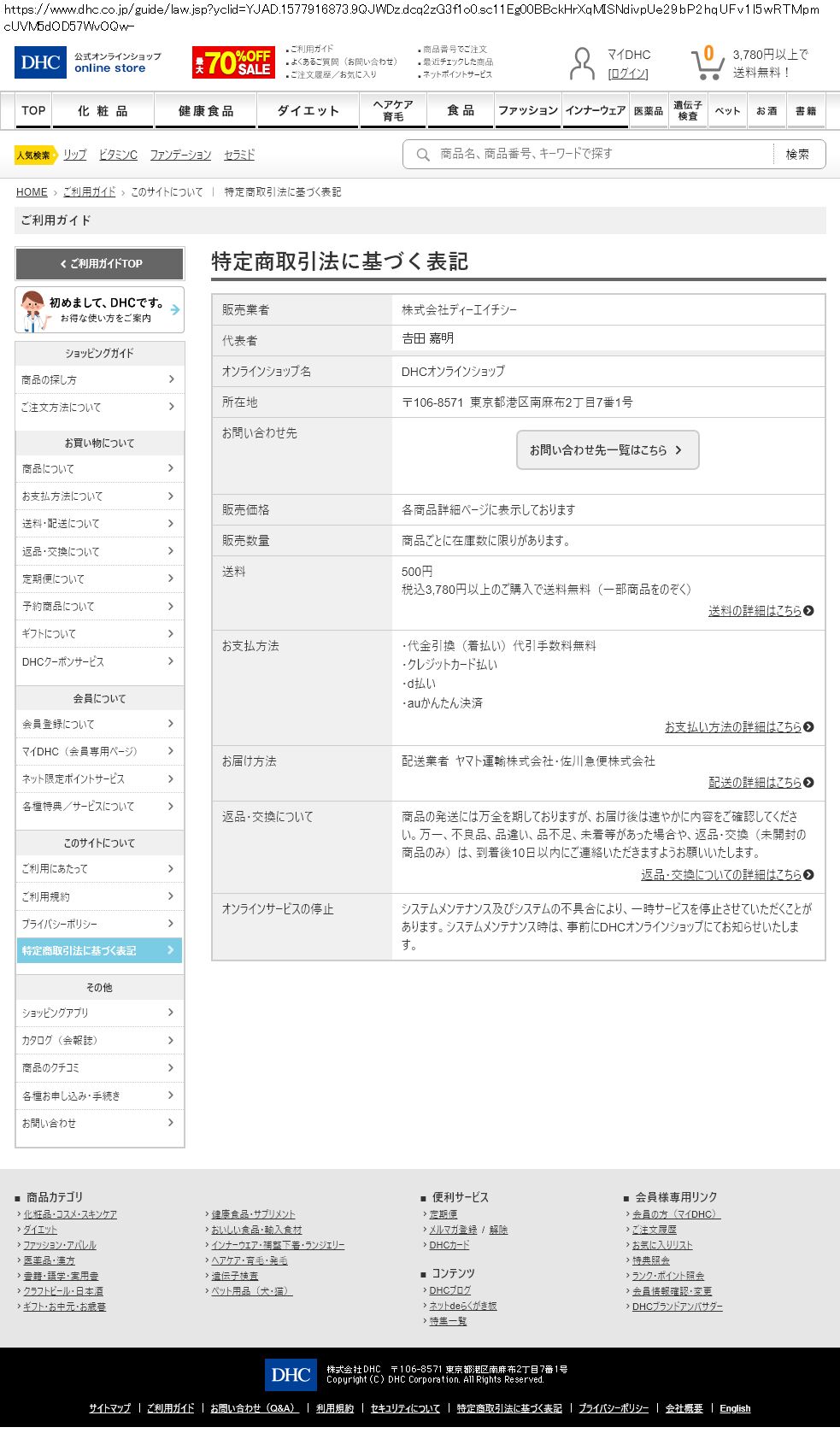
Task: Go to the ダイエット category tab
Action: (x=308, y=111)
